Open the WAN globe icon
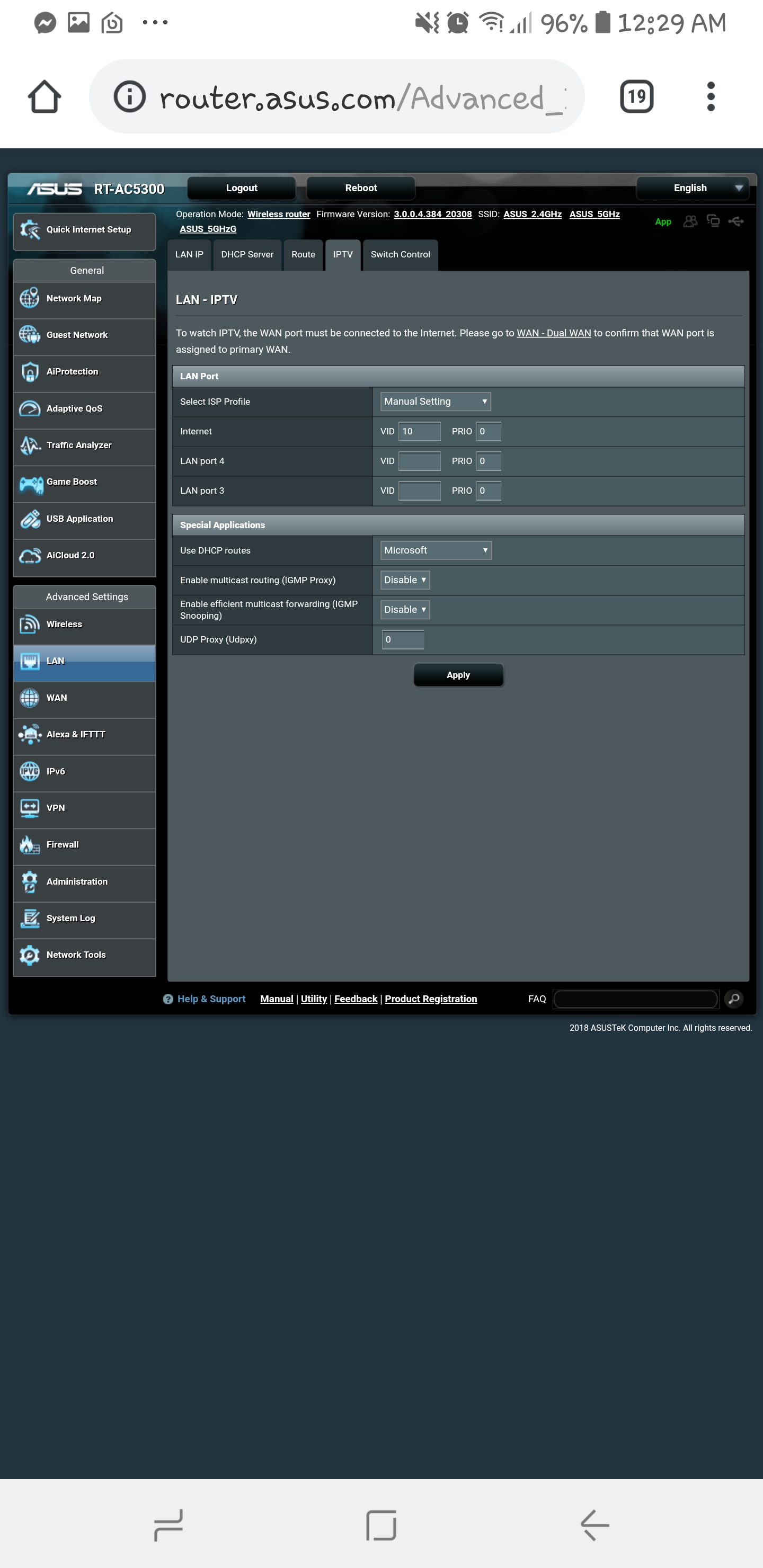Viewport: 763px width, 1568px height. (x=30, y=698)
